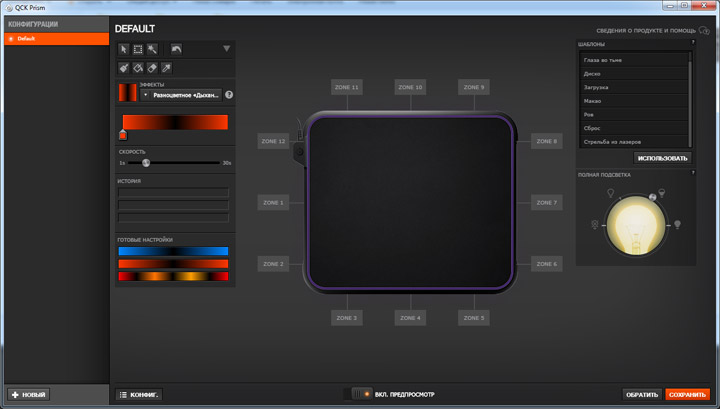Select the Диско template
This screenshot has width=720, height=409.
(634, 73)
